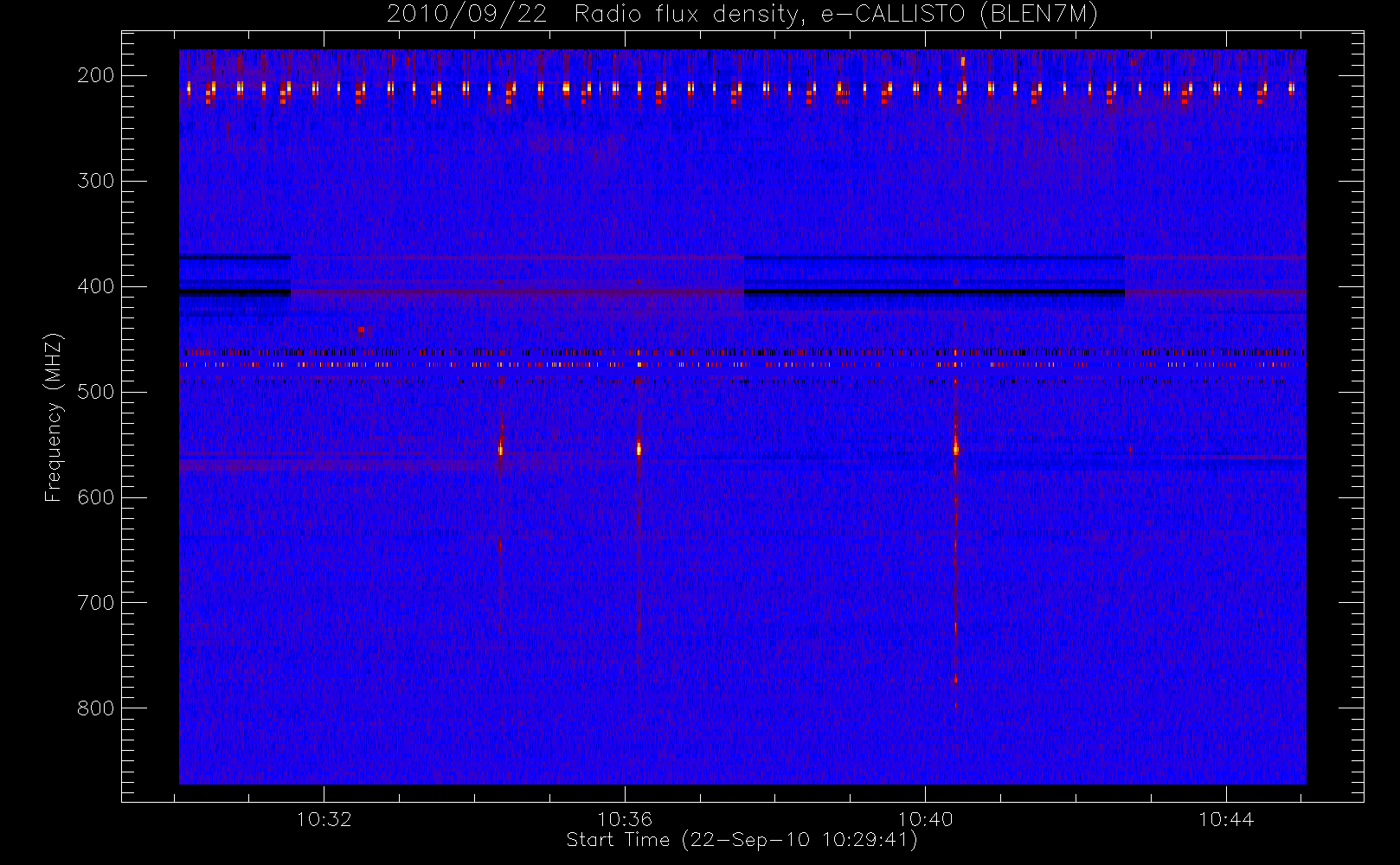
Task: Select the 600 frequency tick label
Action: pos(96,497)
